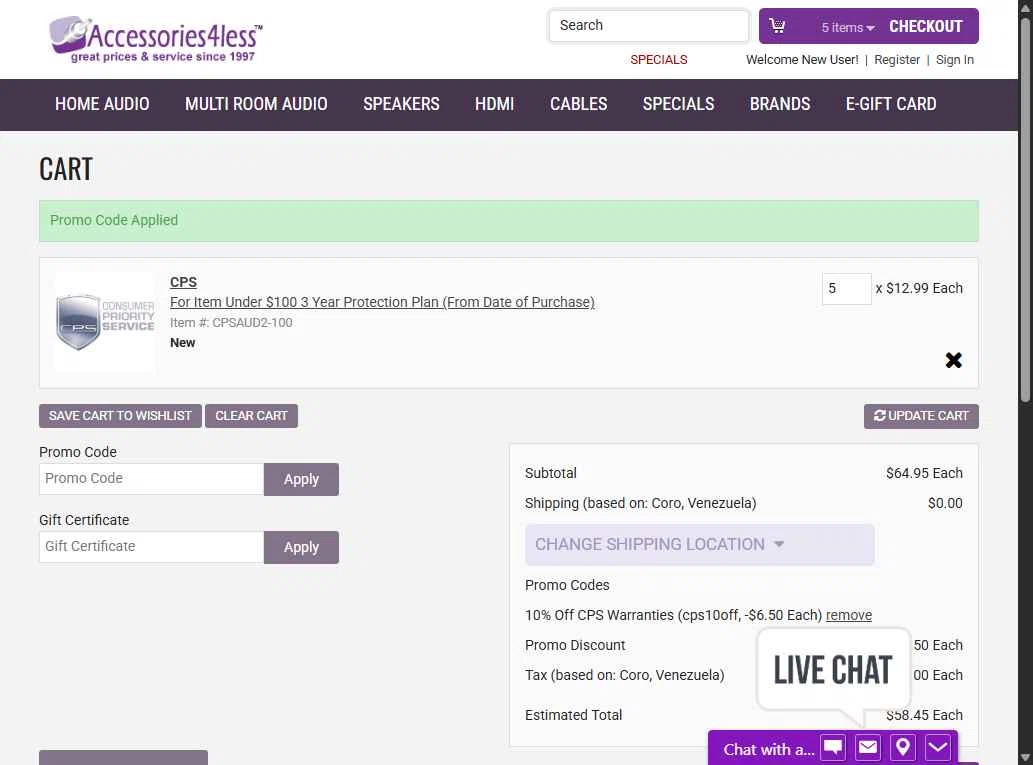Click the quantity field showing 5
The height and width of the screenshot is (765, 1033).
(x=847, y=289)
